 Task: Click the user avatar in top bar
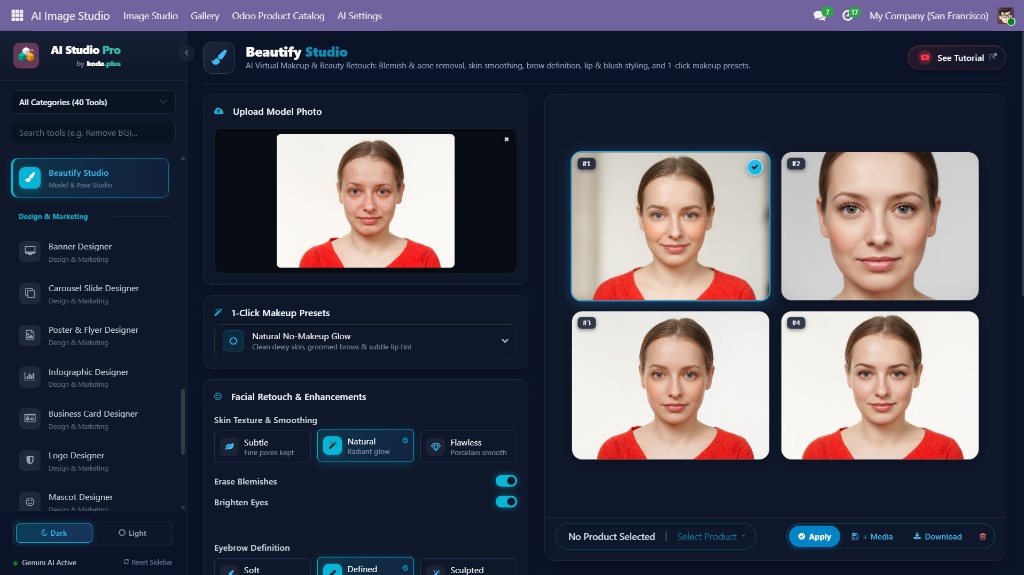tap(1006, 16)
